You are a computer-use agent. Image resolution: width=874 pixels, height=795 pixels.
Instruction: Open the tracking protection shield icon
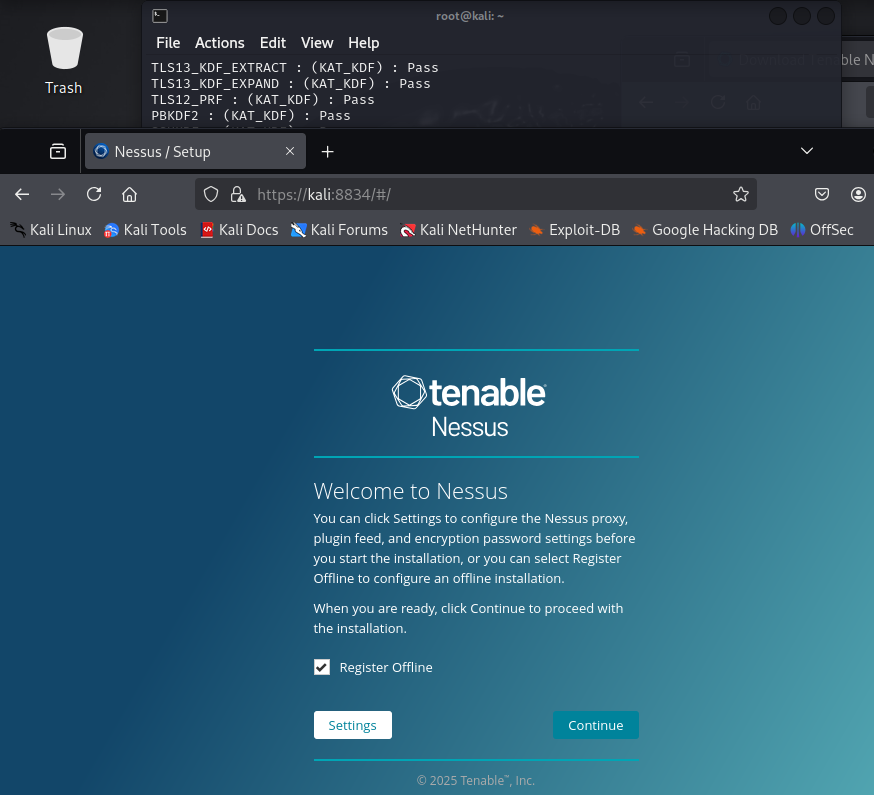pyautogui.click(x=211, y=195)
